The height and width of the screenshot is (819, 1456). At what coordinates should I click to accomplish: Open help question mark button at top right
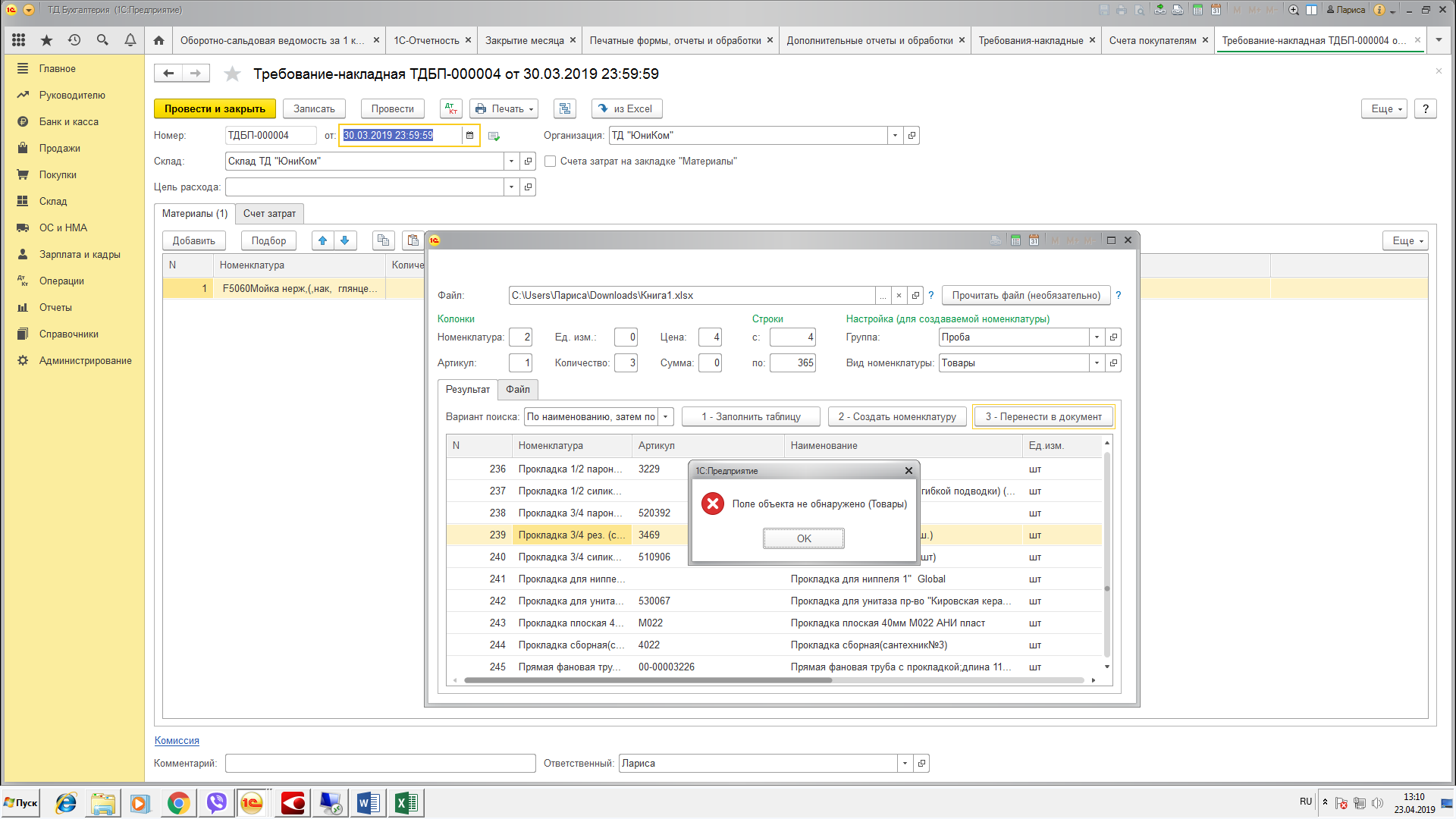[x=1426, y=109]
